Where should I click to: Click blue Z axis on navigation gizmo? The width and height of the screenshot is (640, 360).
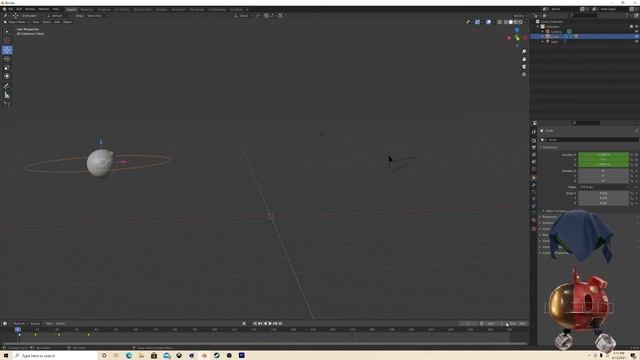[517, 30]
